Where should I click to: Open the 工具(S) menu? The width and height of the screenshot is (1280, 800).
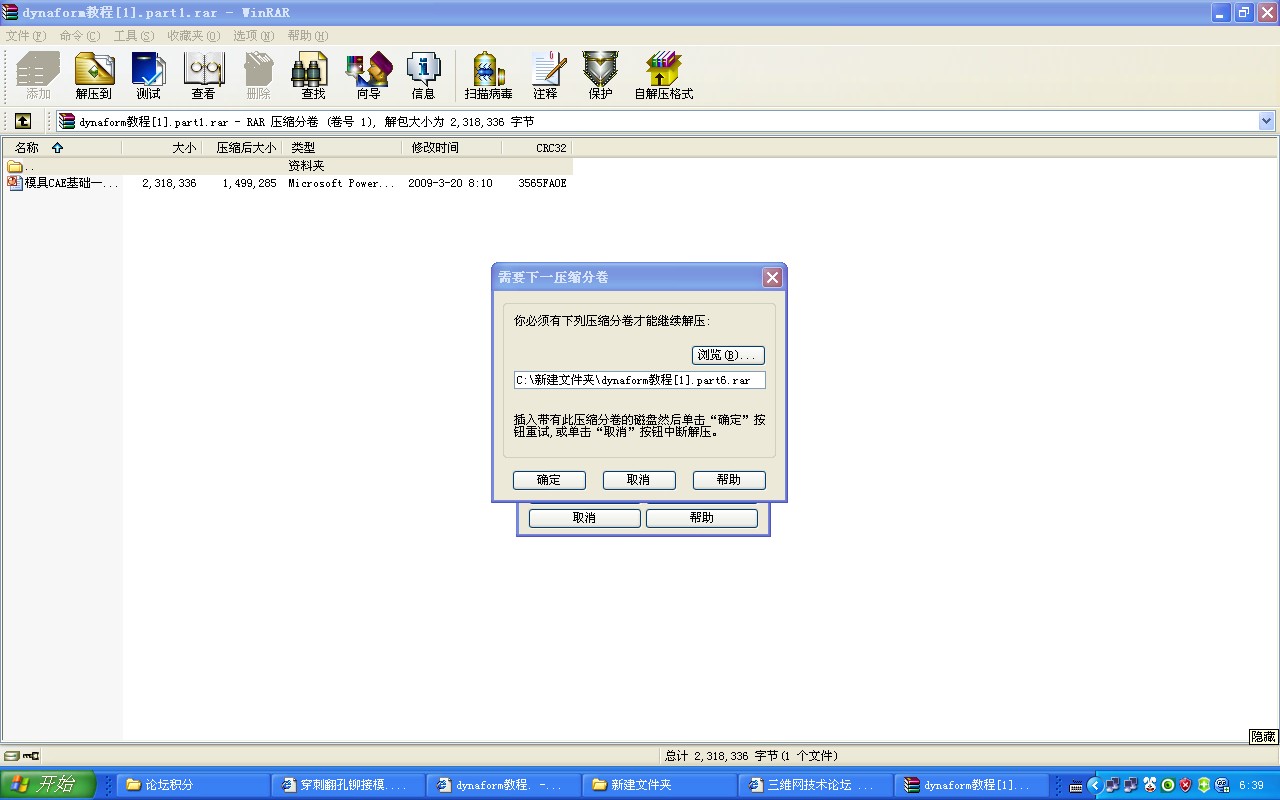pyautogui.click(x=134, y=35)
